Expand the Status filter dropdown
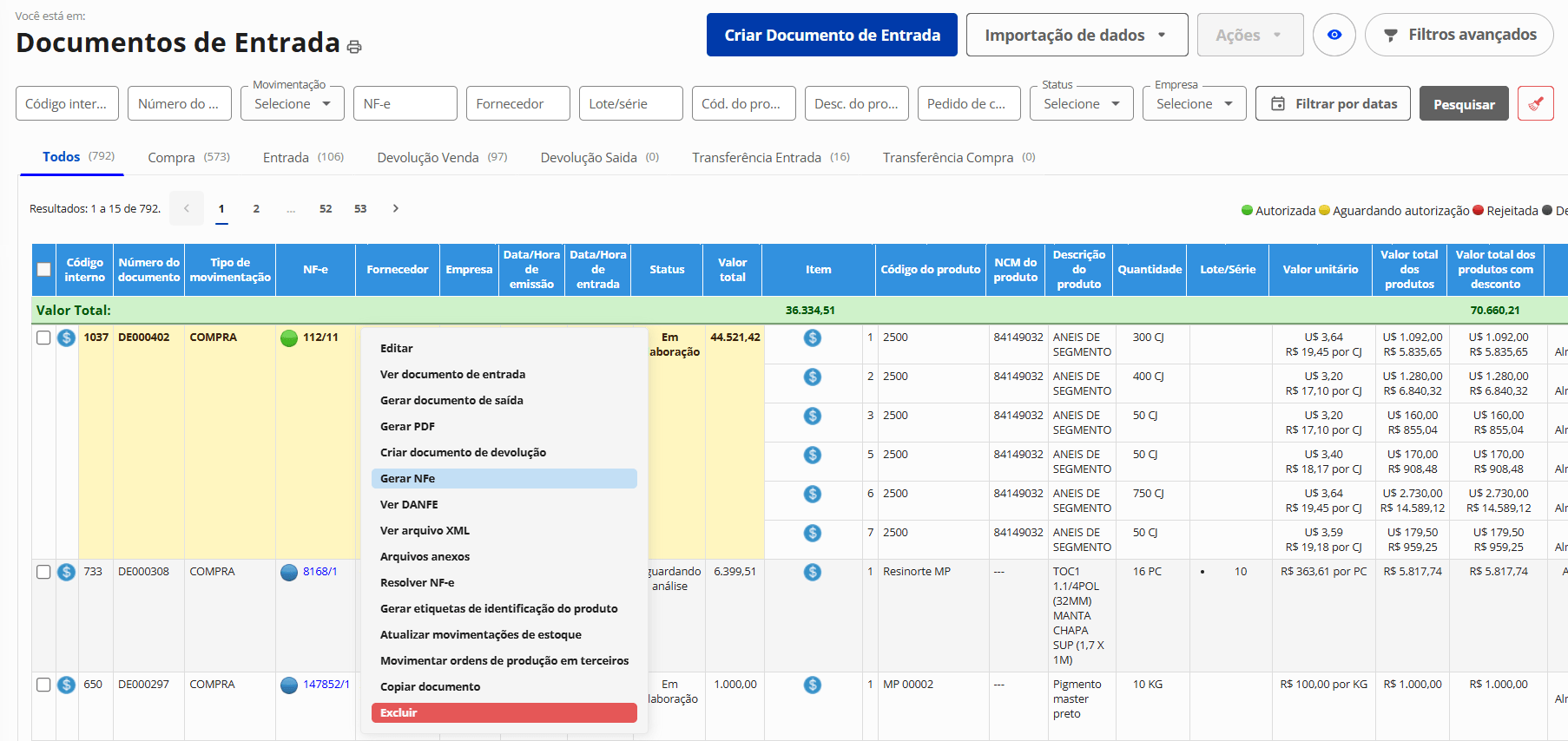The image size is (1568, 741). (x=1081, y=104)
